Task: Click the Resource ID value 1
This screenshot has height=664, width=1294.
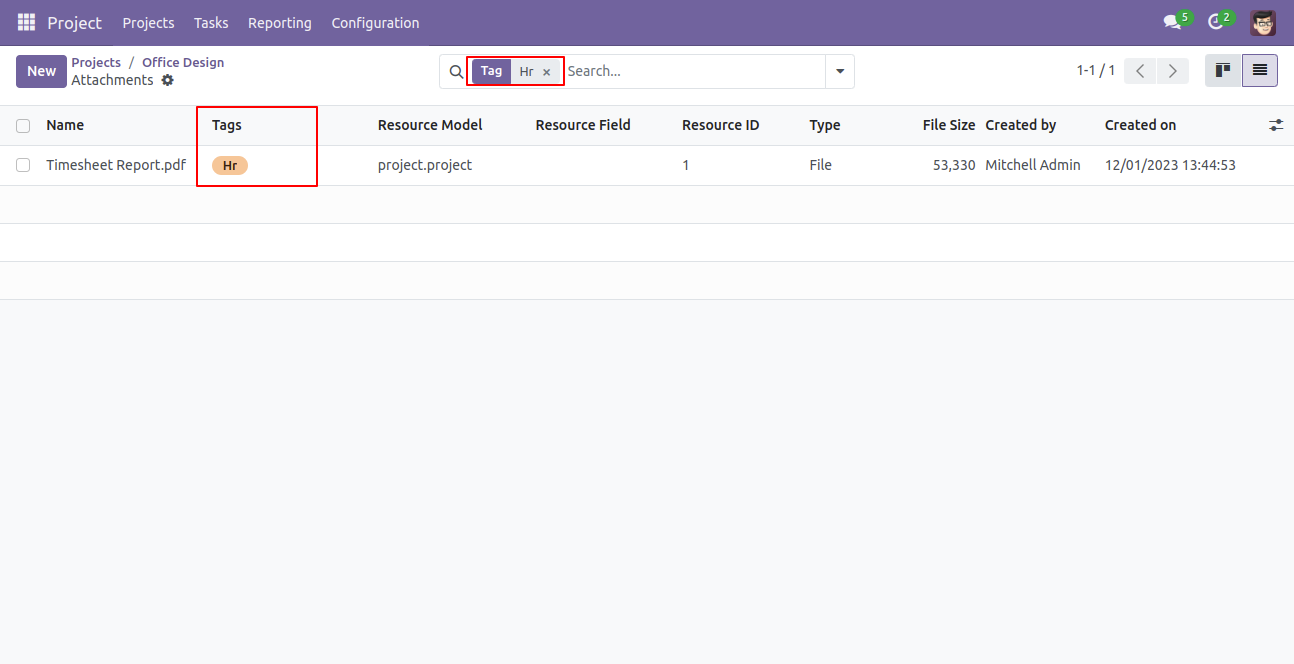Action: (686, 165)
